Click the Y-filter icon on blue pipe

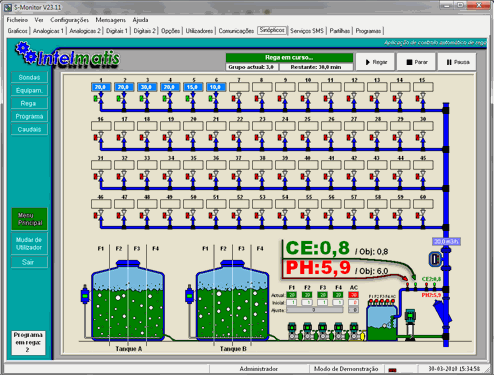pos(442,313)
